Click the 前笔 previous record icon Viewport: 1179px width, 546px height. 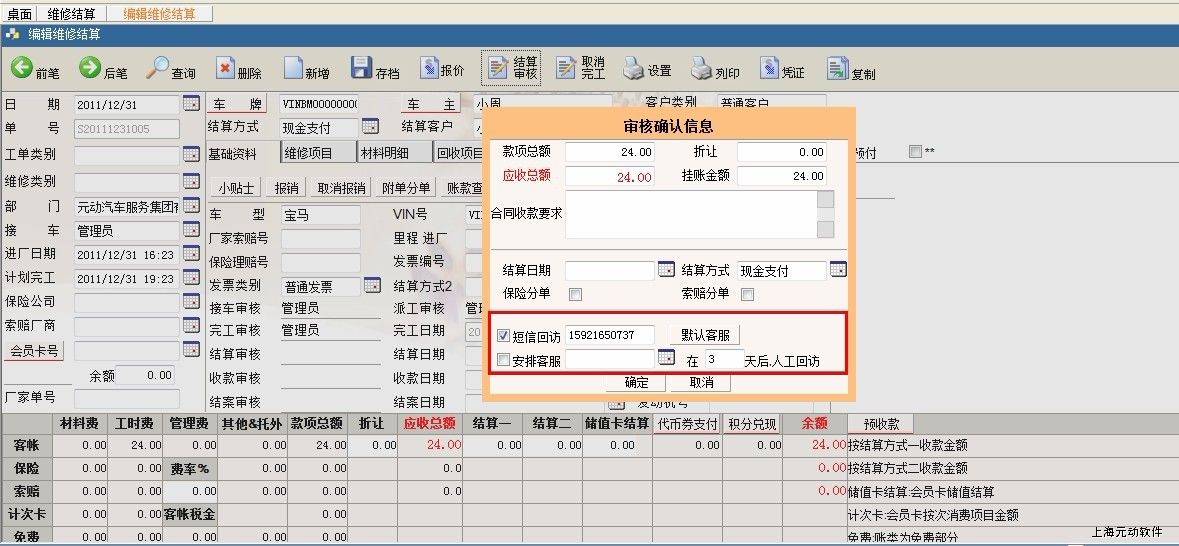point(22,68)
